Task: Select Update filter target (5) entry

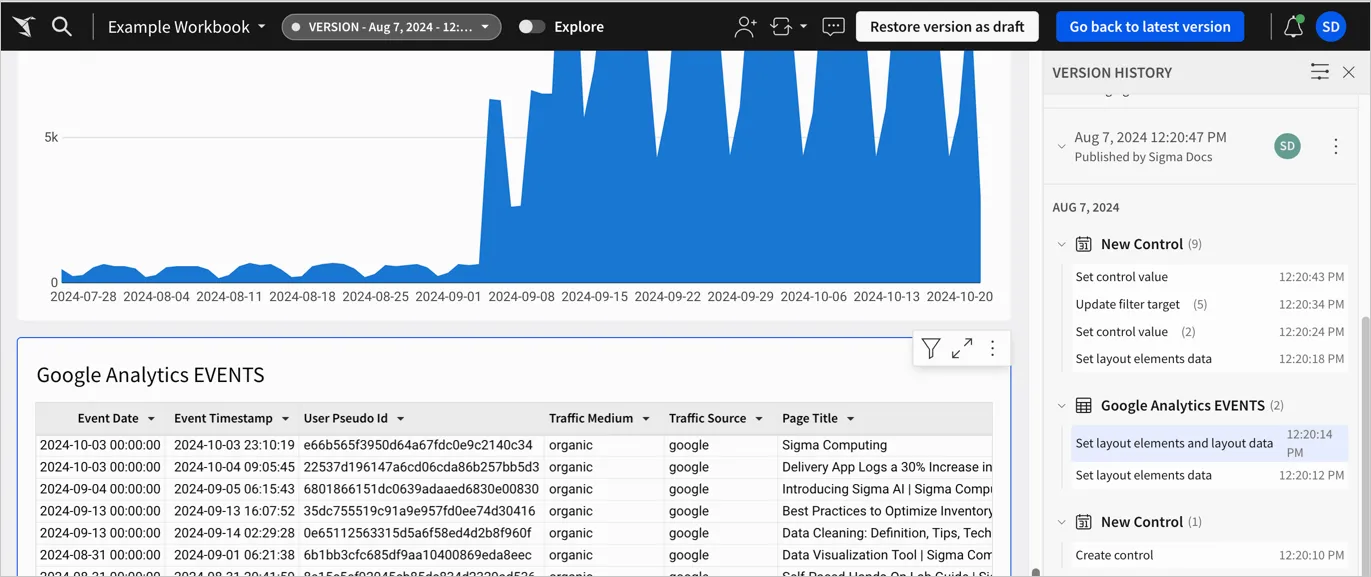Action: 1209,304
